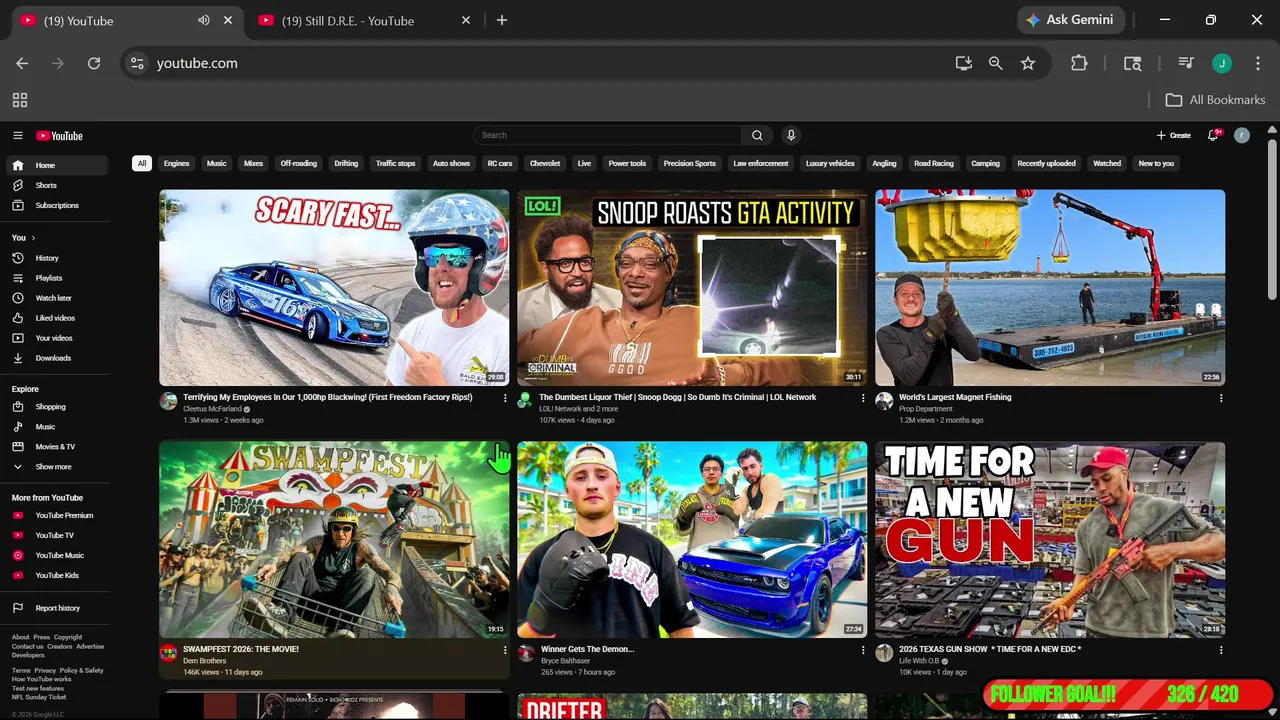The width and height of the screenshot is (1280, 720).
Task: Open All Bookmarks folder
Action: coord(1216,100)
